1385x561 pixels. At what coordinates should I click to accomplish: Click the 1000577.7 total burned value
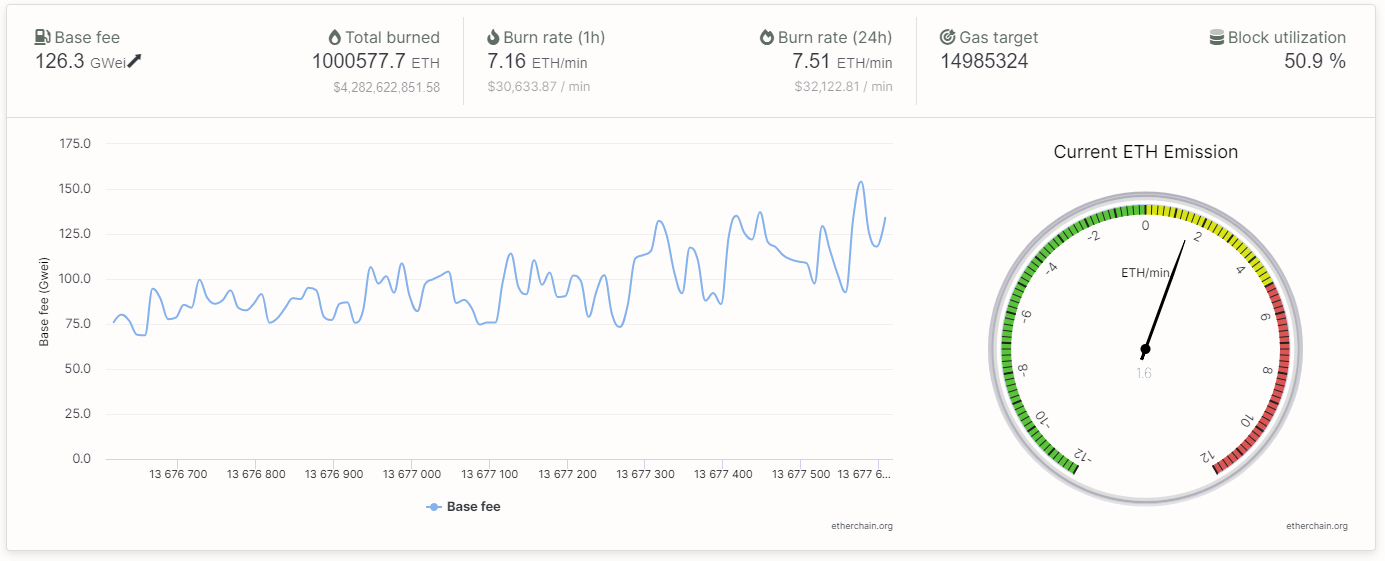coord(358,61)
